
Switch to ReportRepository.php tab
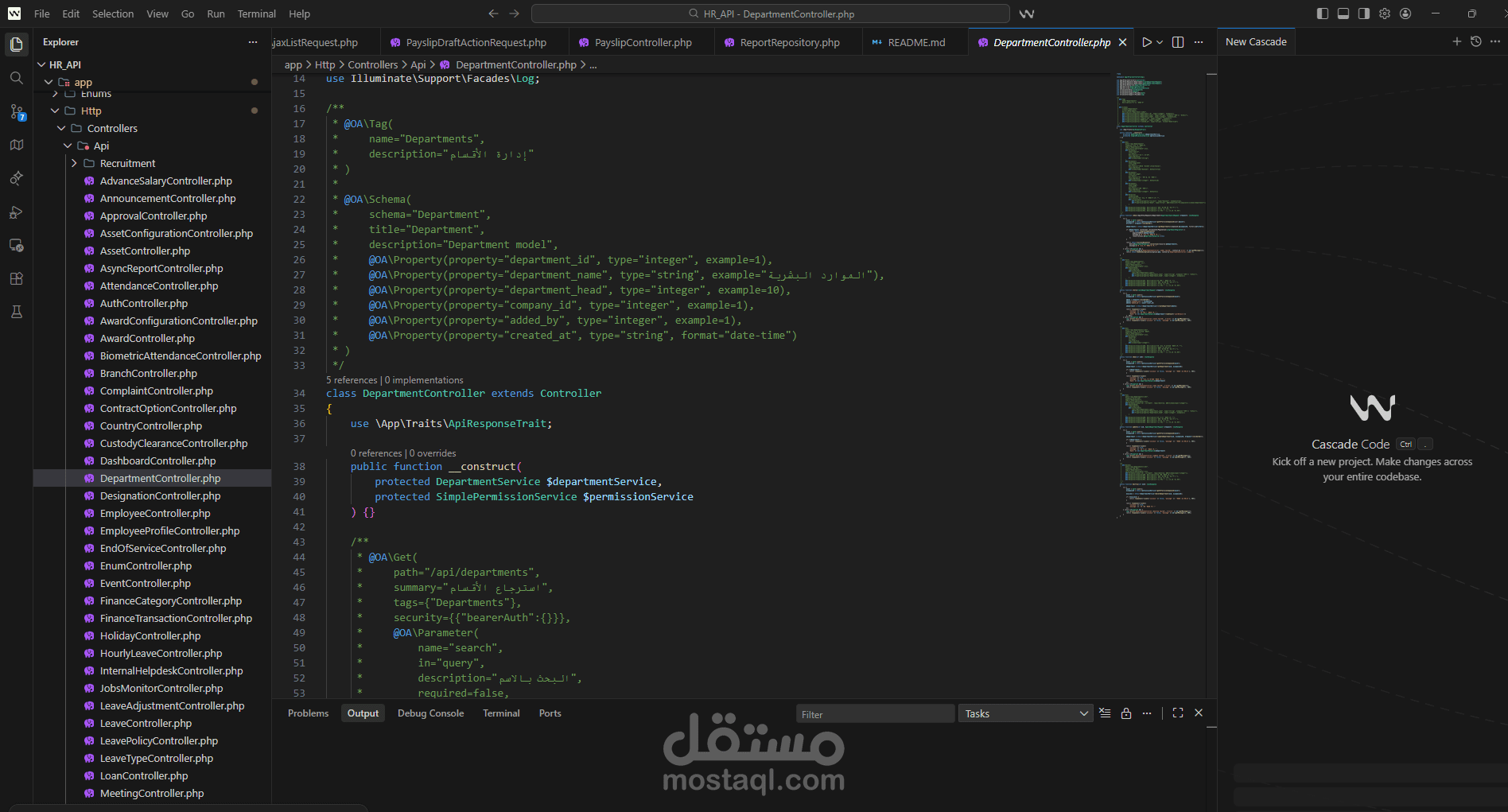(788, 42)
